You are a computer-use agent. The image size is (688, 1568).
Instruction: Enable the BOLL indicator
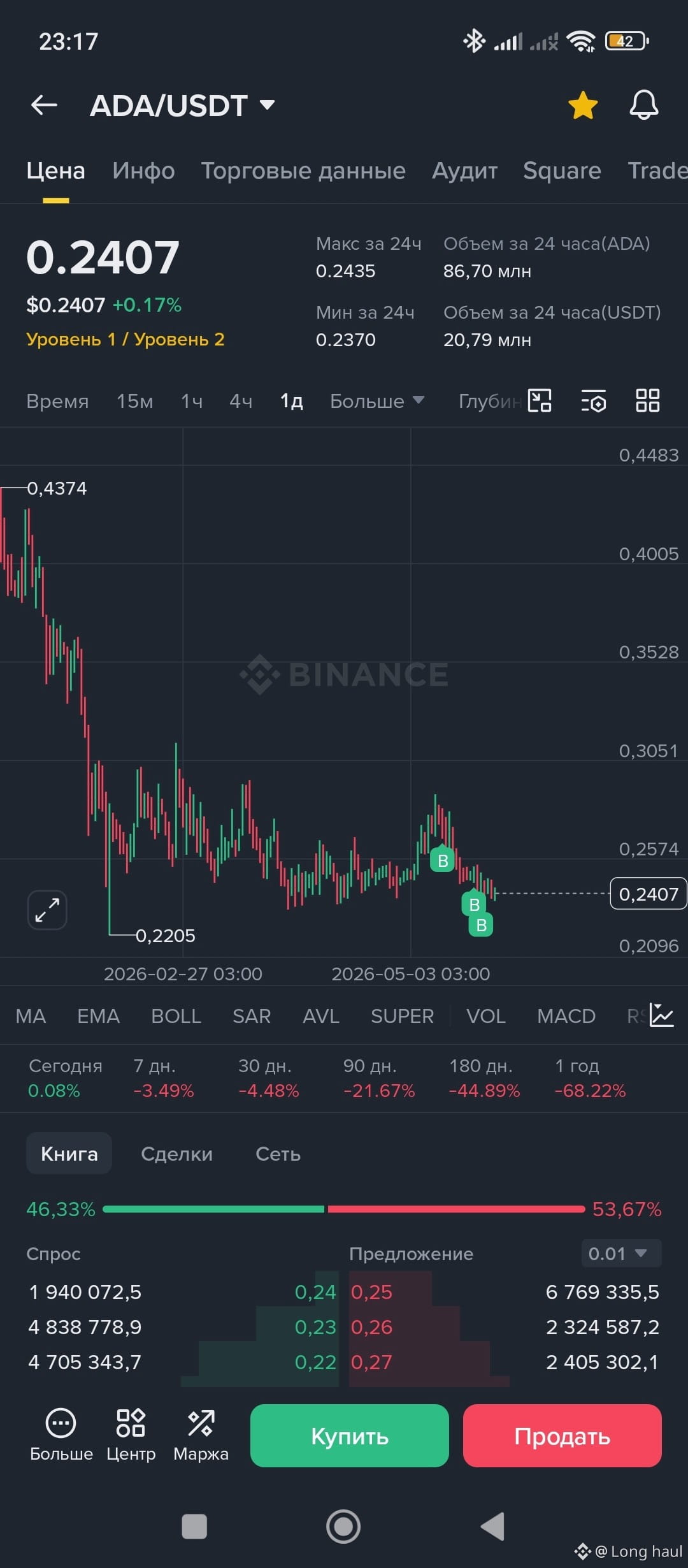tap(176, 1016)
